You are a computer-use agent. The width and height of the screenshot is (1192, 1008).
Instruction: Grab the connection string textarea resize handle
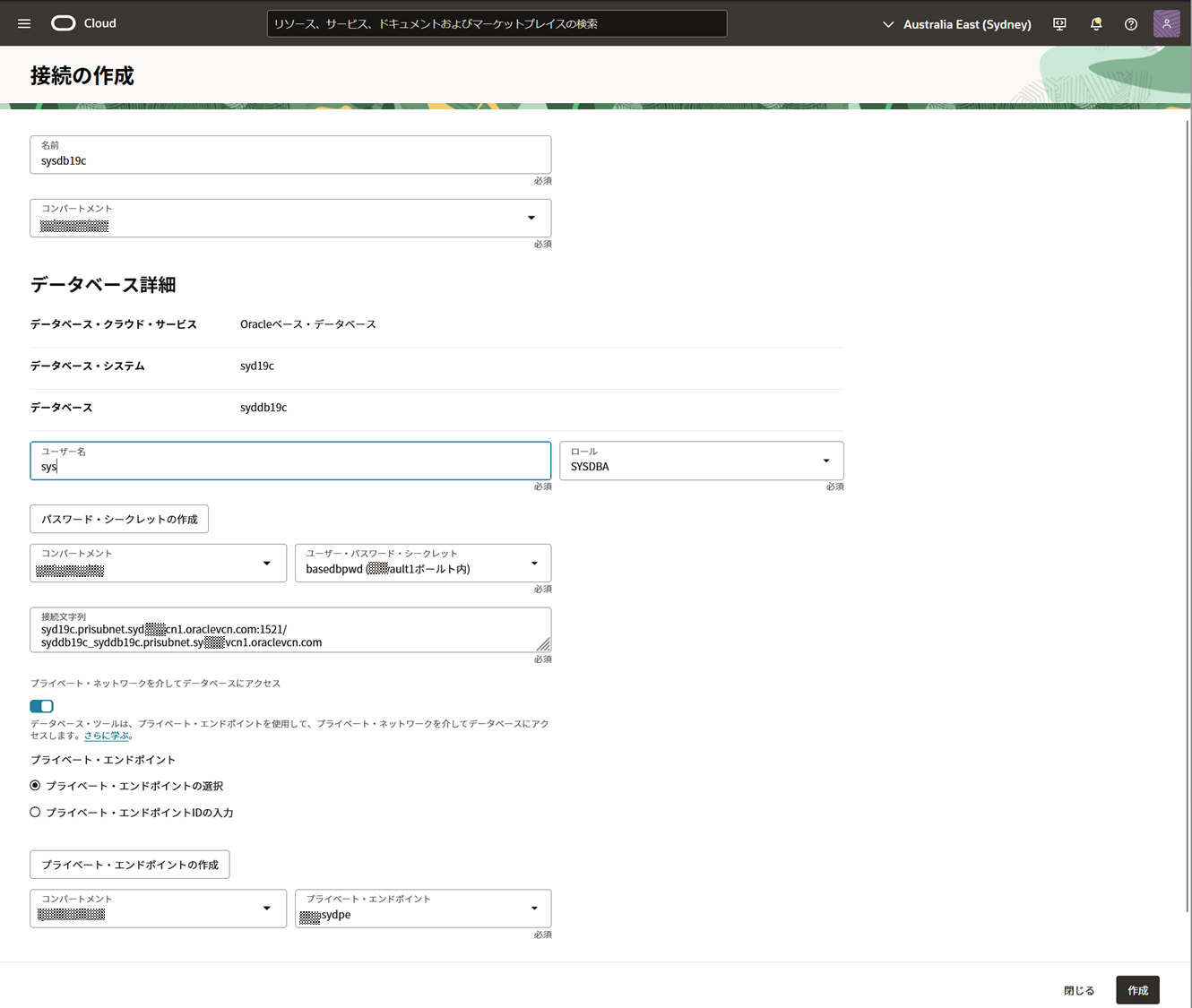click(x=543, y=644)
